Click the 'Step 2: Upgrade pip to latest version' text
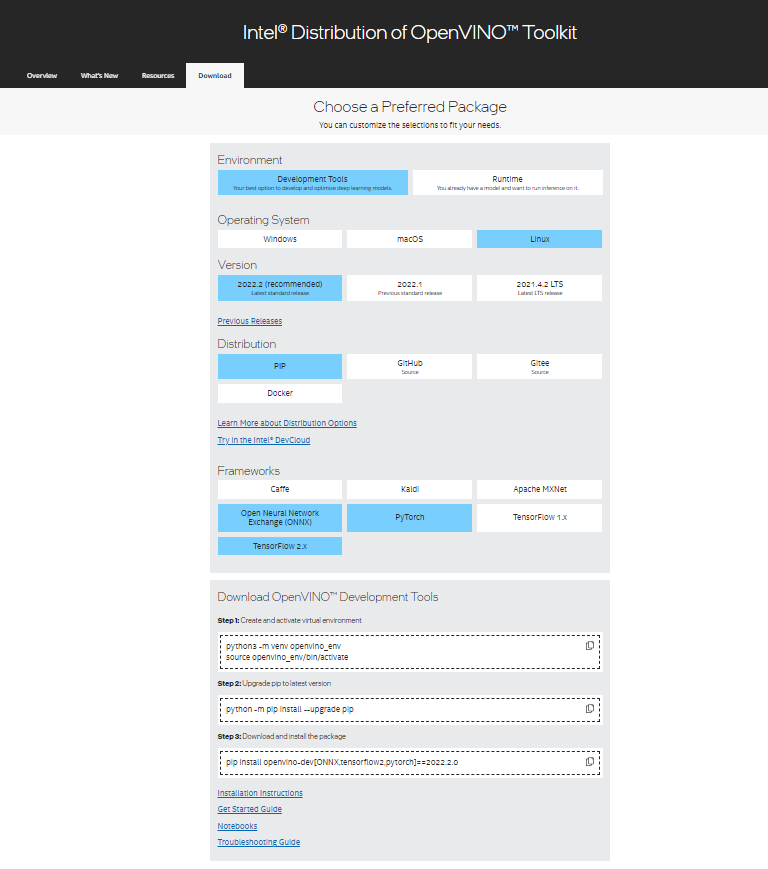The image size is (768, 869). coord(274,683)
